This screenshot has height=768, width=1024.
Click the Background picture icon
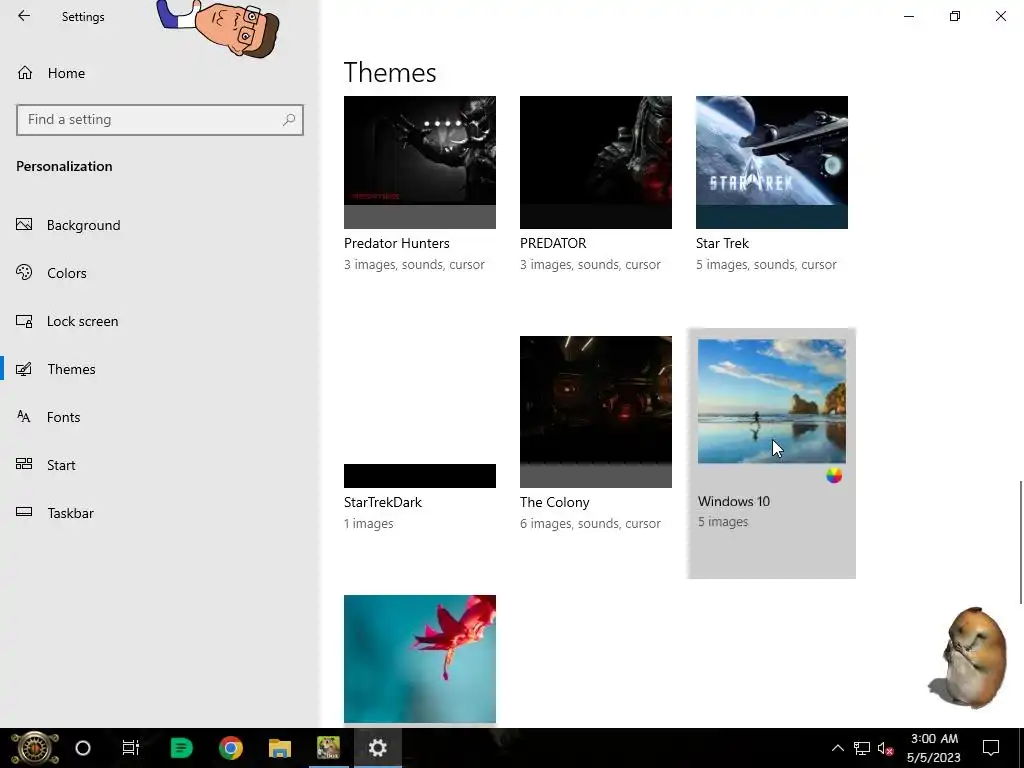pos(24,225)
